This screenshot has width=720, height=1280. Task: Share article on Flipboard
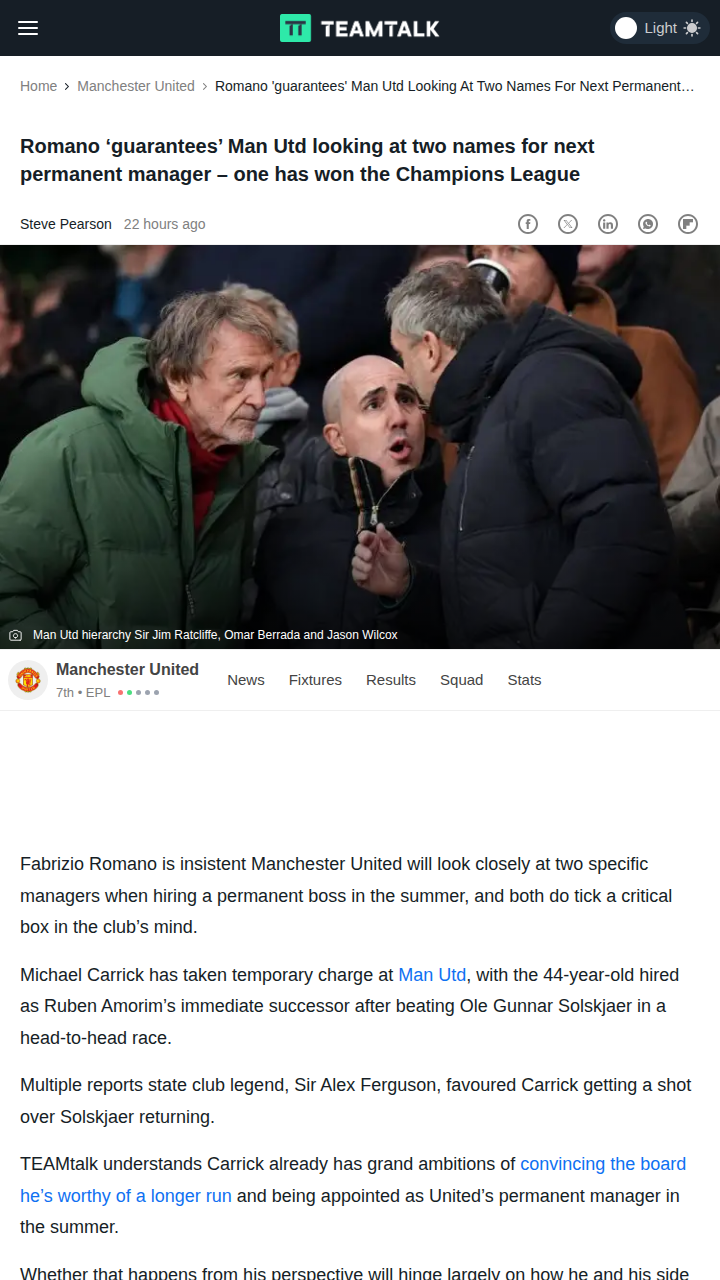(x=688, y=224)
